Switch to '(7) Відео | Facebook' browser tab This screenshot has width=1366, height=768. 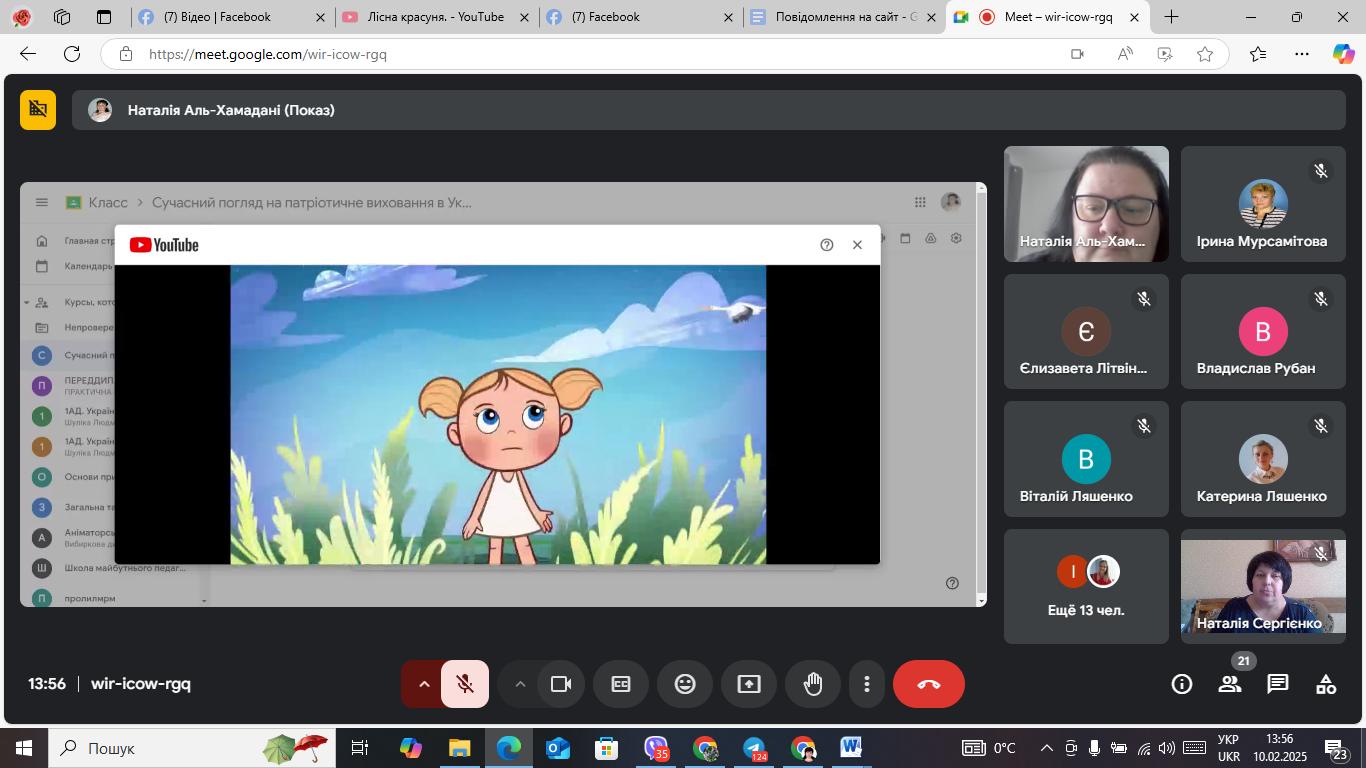pyautogui.click(x=232, y=17)
